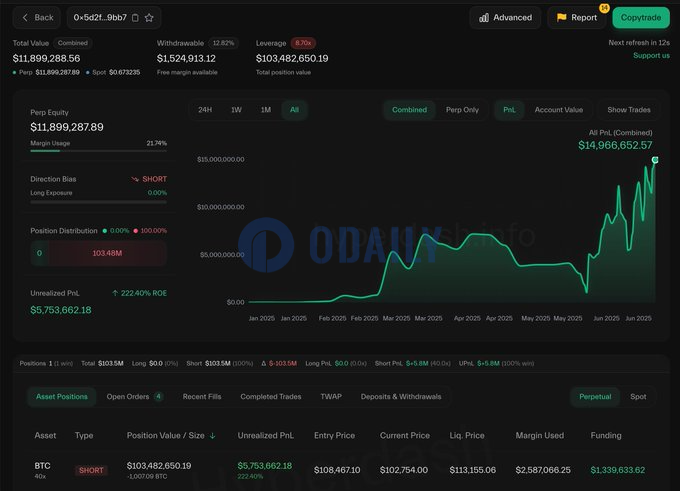Click the BTC asset row label
The width and height of the screenshot is (680, 491).
(42, 466)
